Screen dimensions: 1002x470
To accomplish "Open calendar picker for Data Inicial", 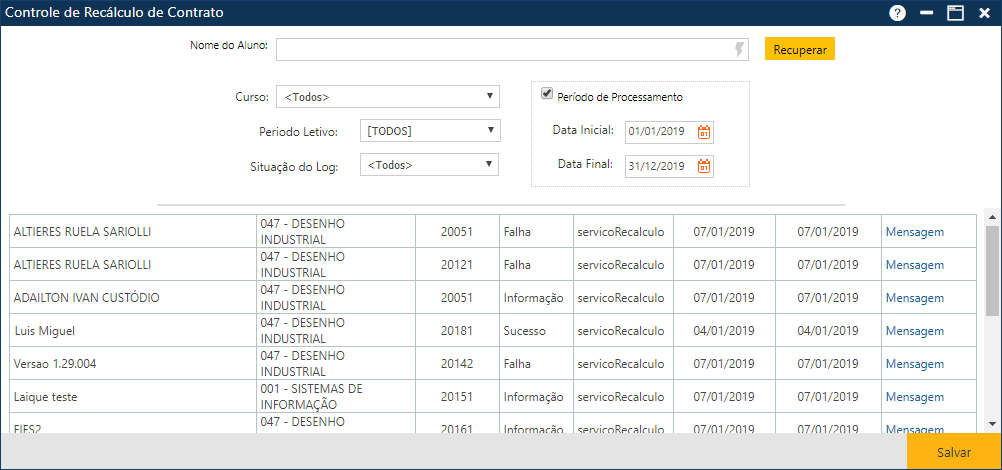I will (x=704, y=132).
